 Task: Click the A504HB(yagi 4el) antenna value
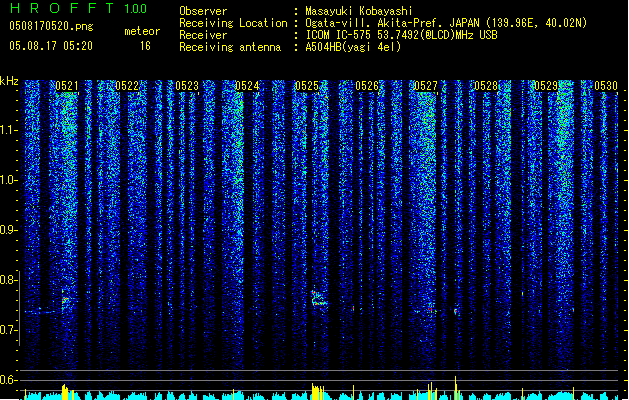(353, 47)
